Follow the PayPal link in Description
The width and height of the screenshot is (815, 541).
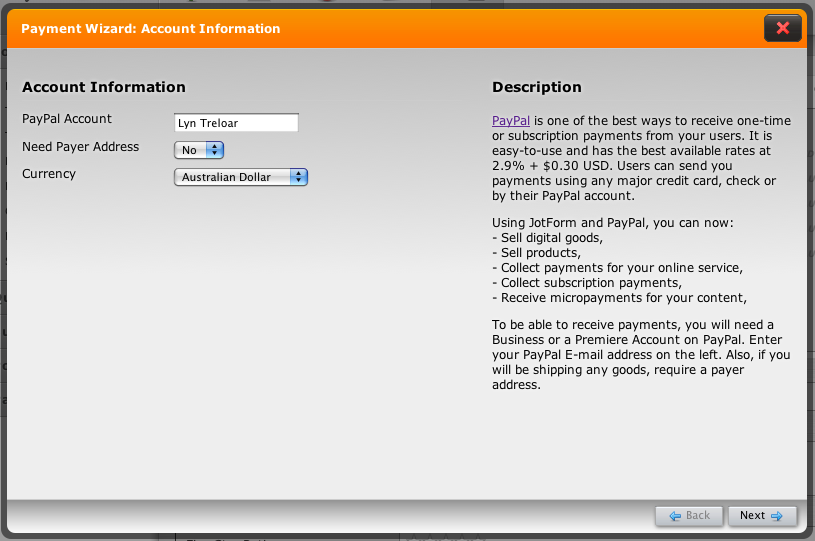coord(511,121)
